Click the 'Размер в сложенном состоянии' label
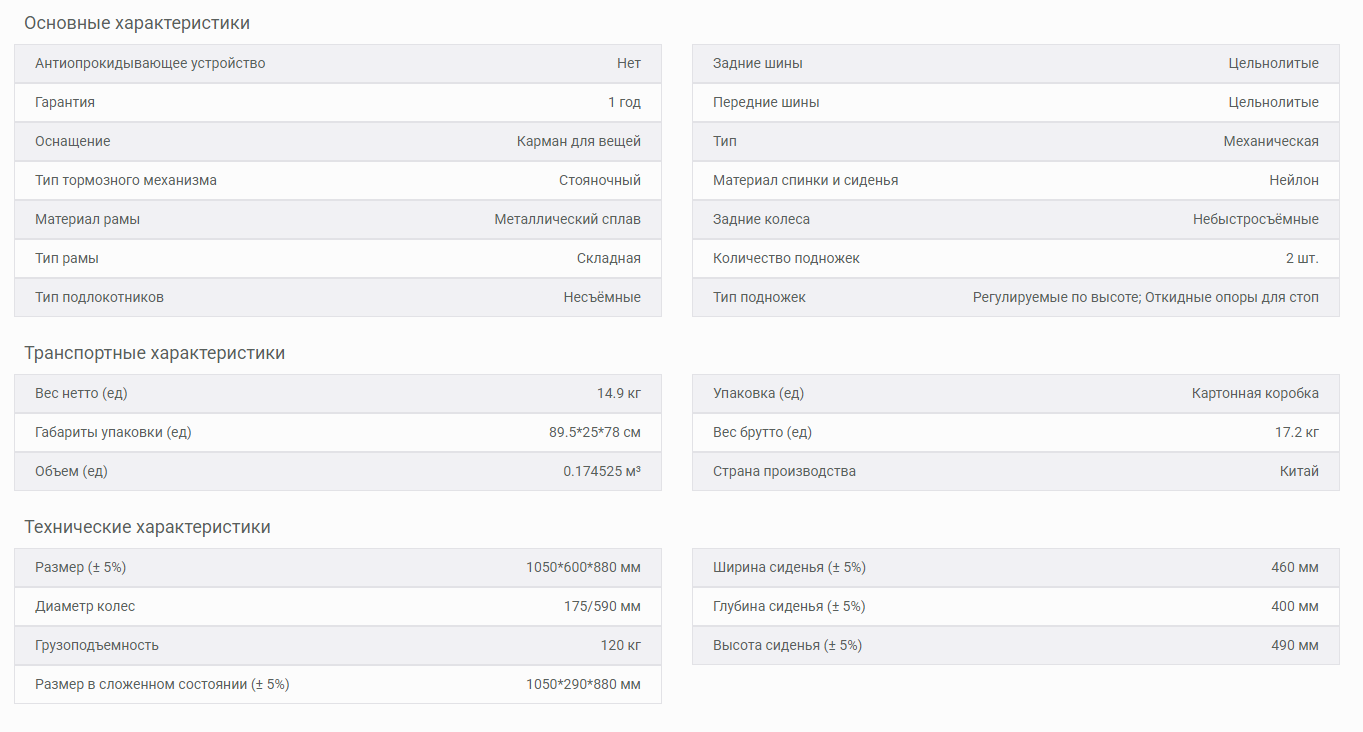Image resolution: width=1363 pixels, height=732 pixels. pyautogui.click(x=162, y=684)
